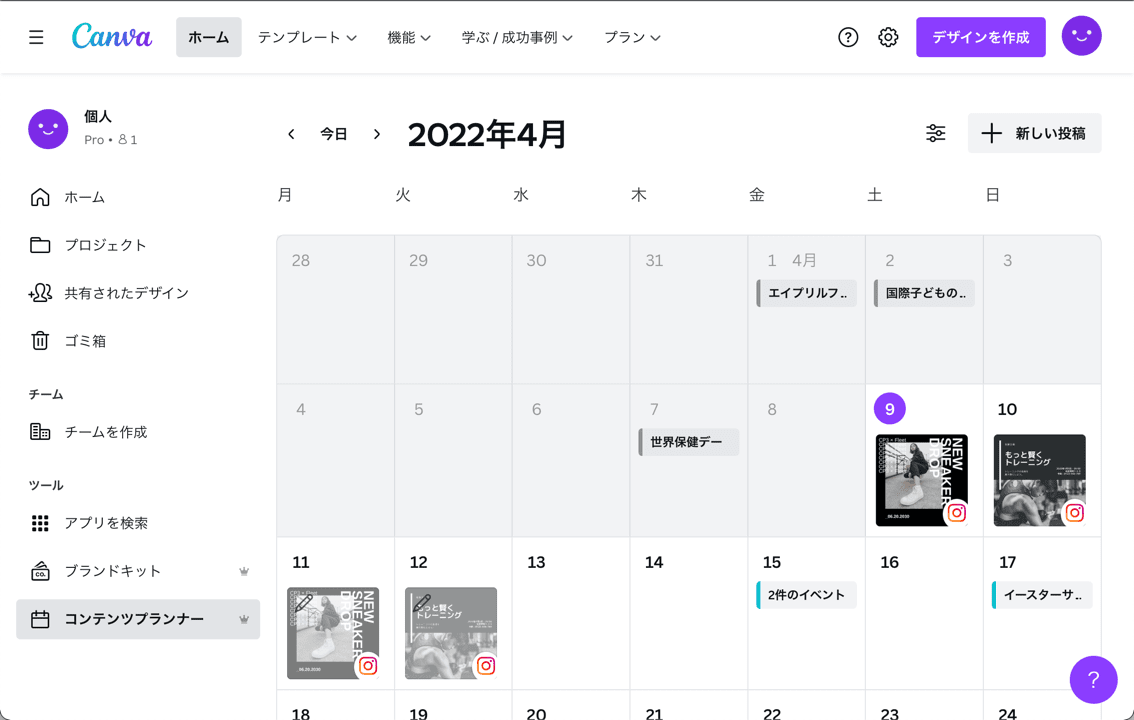1134x720 pixels.
Task: Open the 学ぶ/成功事例 menu
Action: coord(518,37)
